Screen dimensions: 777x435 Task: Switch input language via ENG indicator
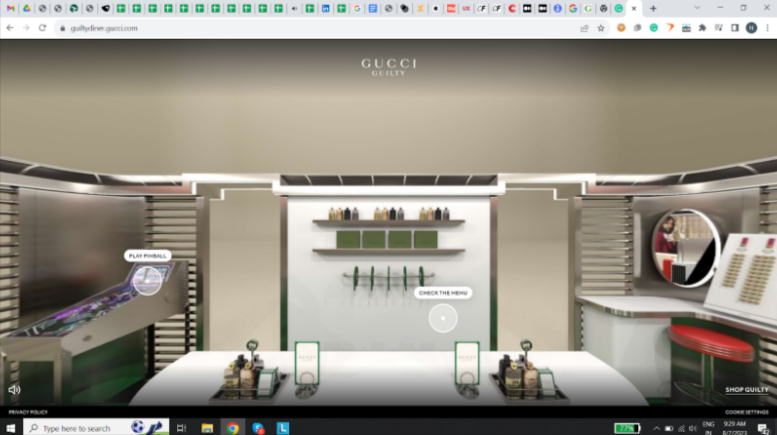pyautogui.click(x=708, y=428)
